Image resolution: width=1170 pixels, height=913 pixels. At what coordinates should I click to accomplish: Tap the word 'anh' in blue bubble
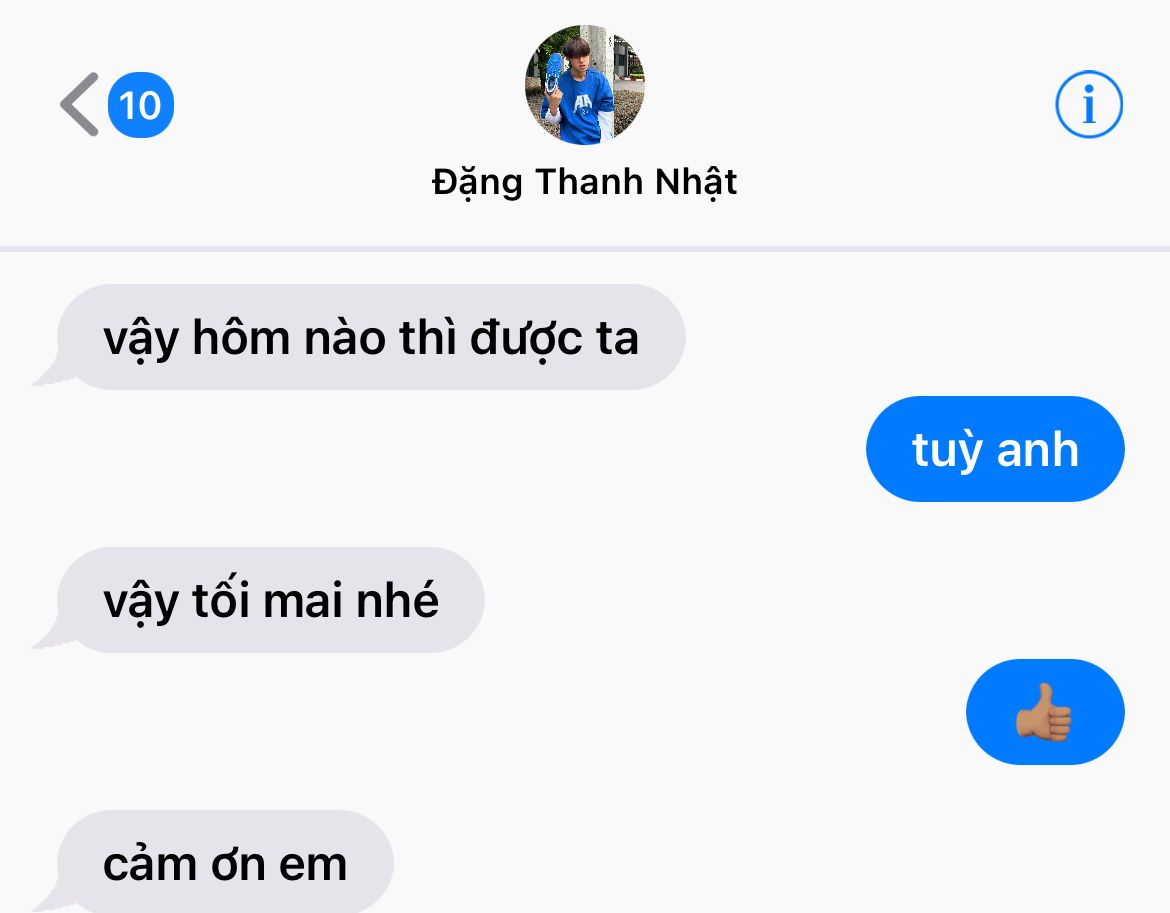tap(1038, 450)
